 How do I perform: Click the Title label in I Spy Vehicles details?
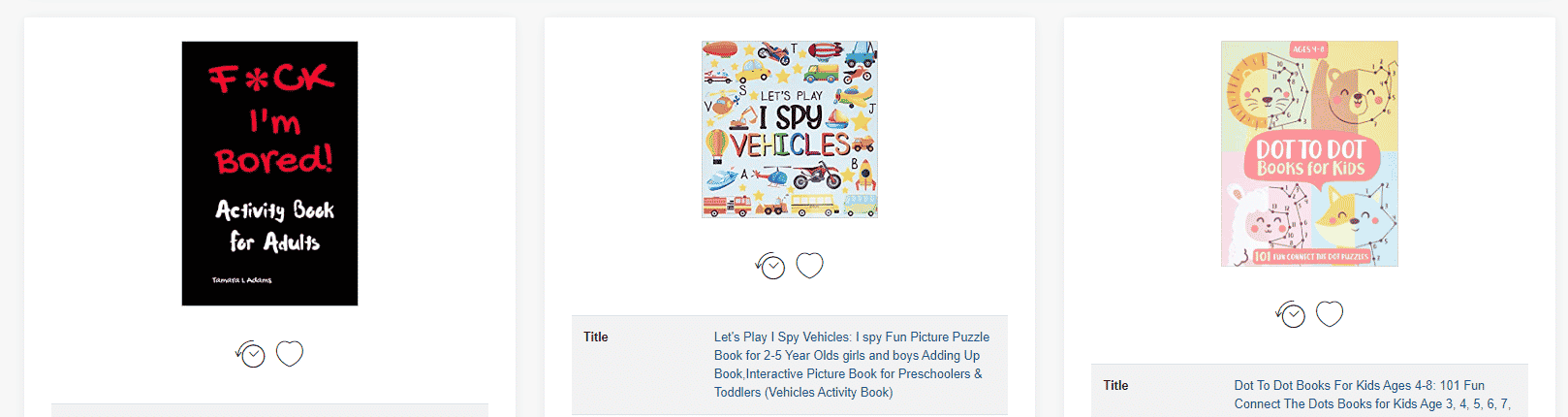tap(596, 337)
